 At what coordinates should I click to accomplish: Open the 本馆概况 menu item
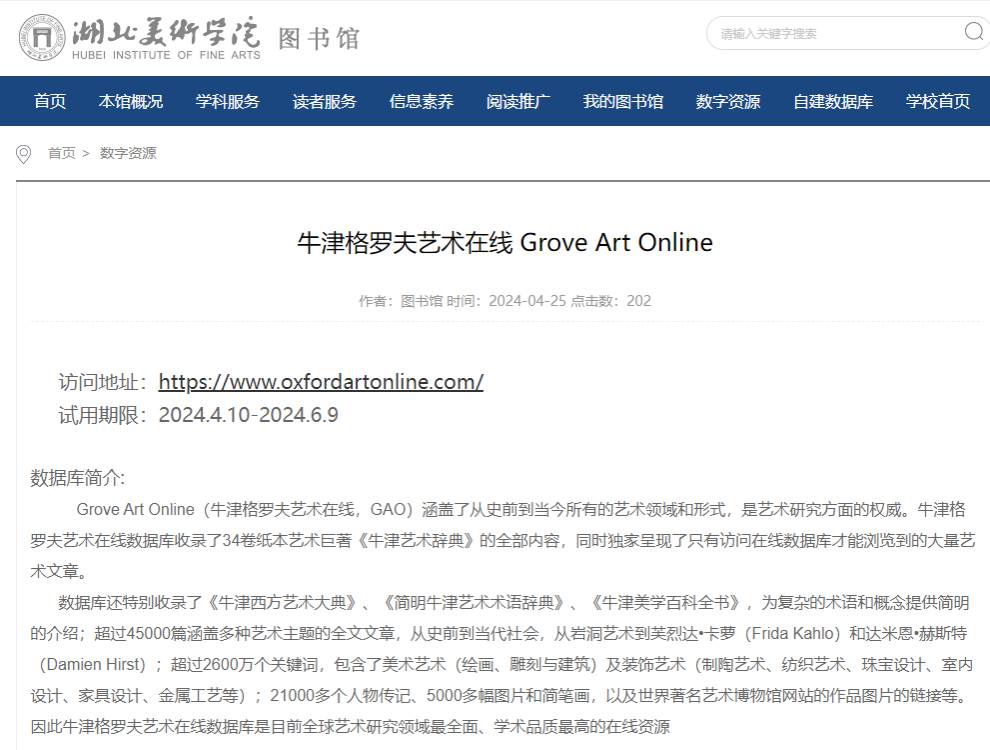point(131,101)
